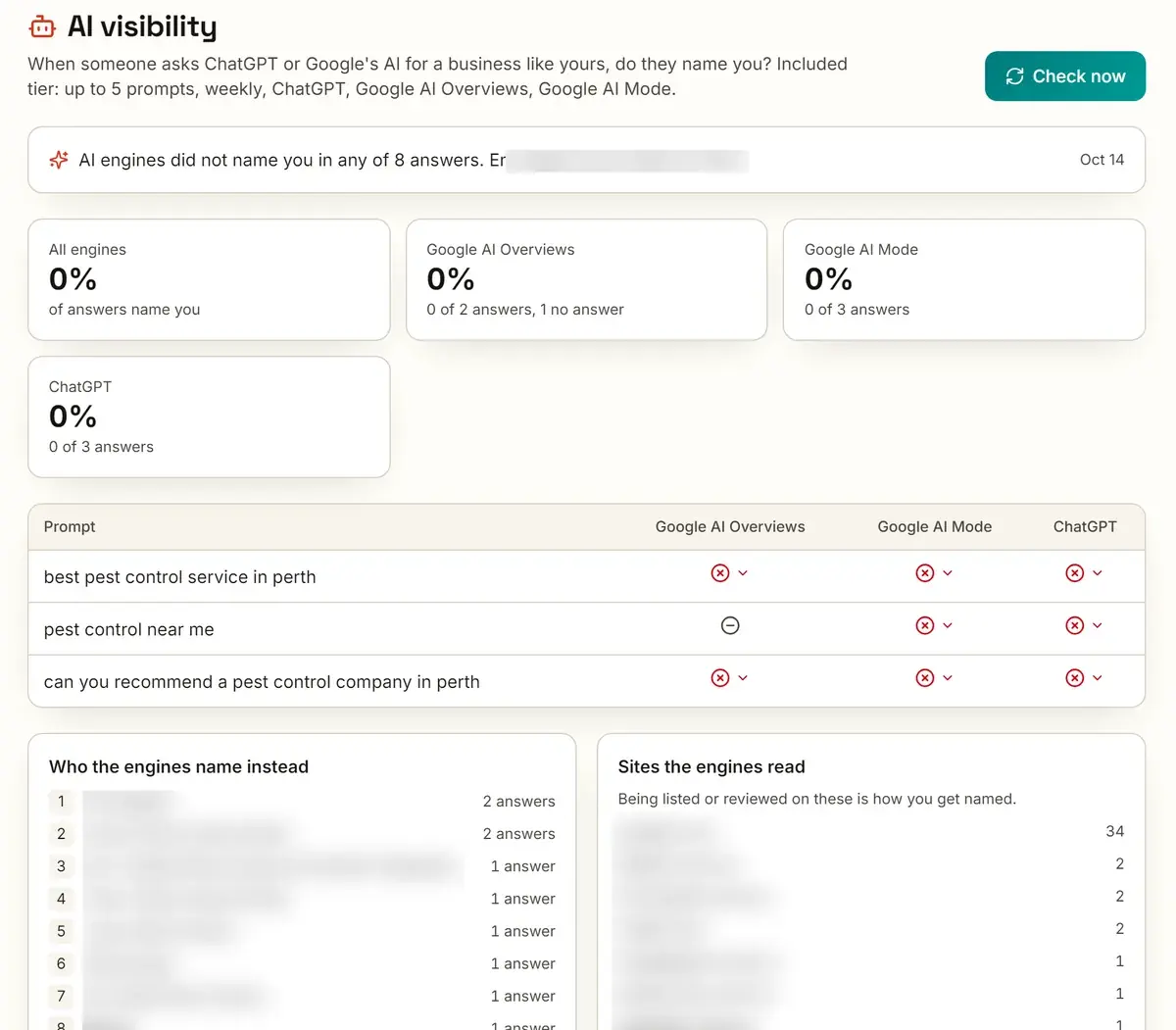Select the ChatGPT 0% card
The height and width of the screenshot is (1030, 1176).
click(x=209, y=417)
